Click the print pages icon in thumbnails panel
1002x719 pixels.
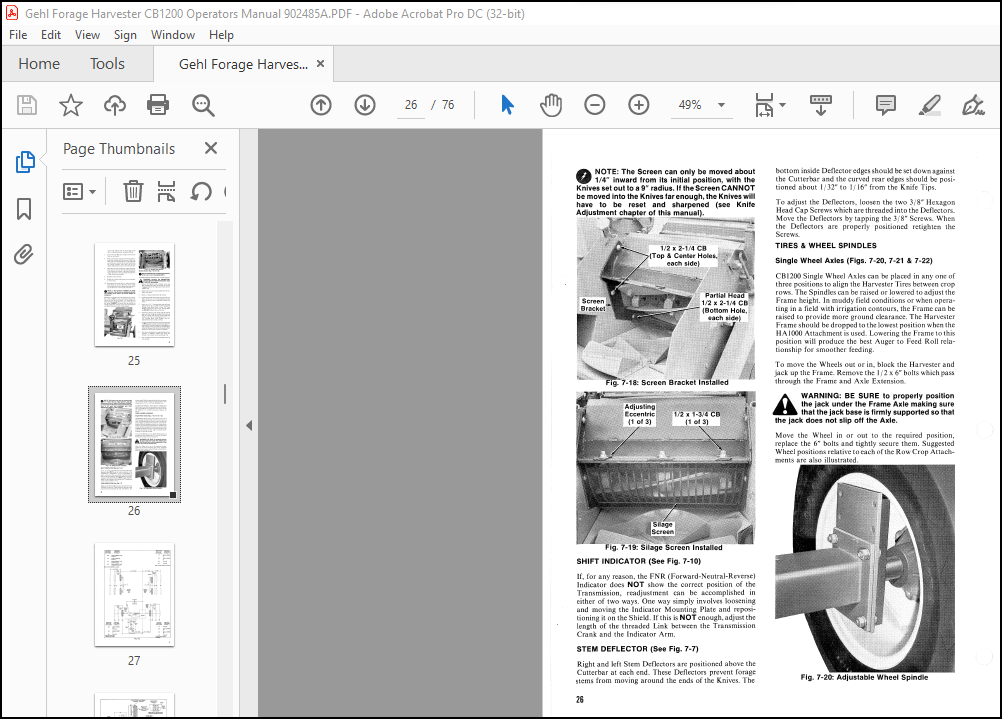166,191
